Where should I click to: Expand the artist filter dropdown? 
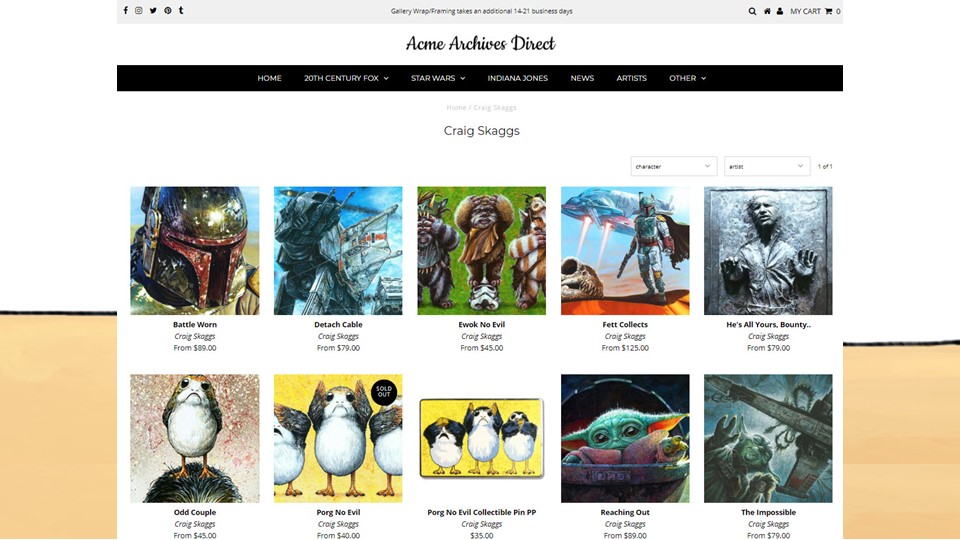pyautogui.click(x=767, y=167)
